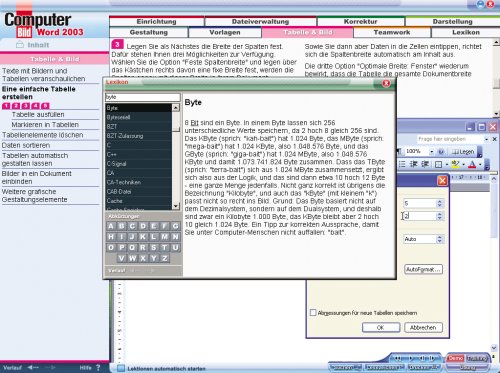
Task: Click the AutoFormat... button
Action: click(423, 269)
